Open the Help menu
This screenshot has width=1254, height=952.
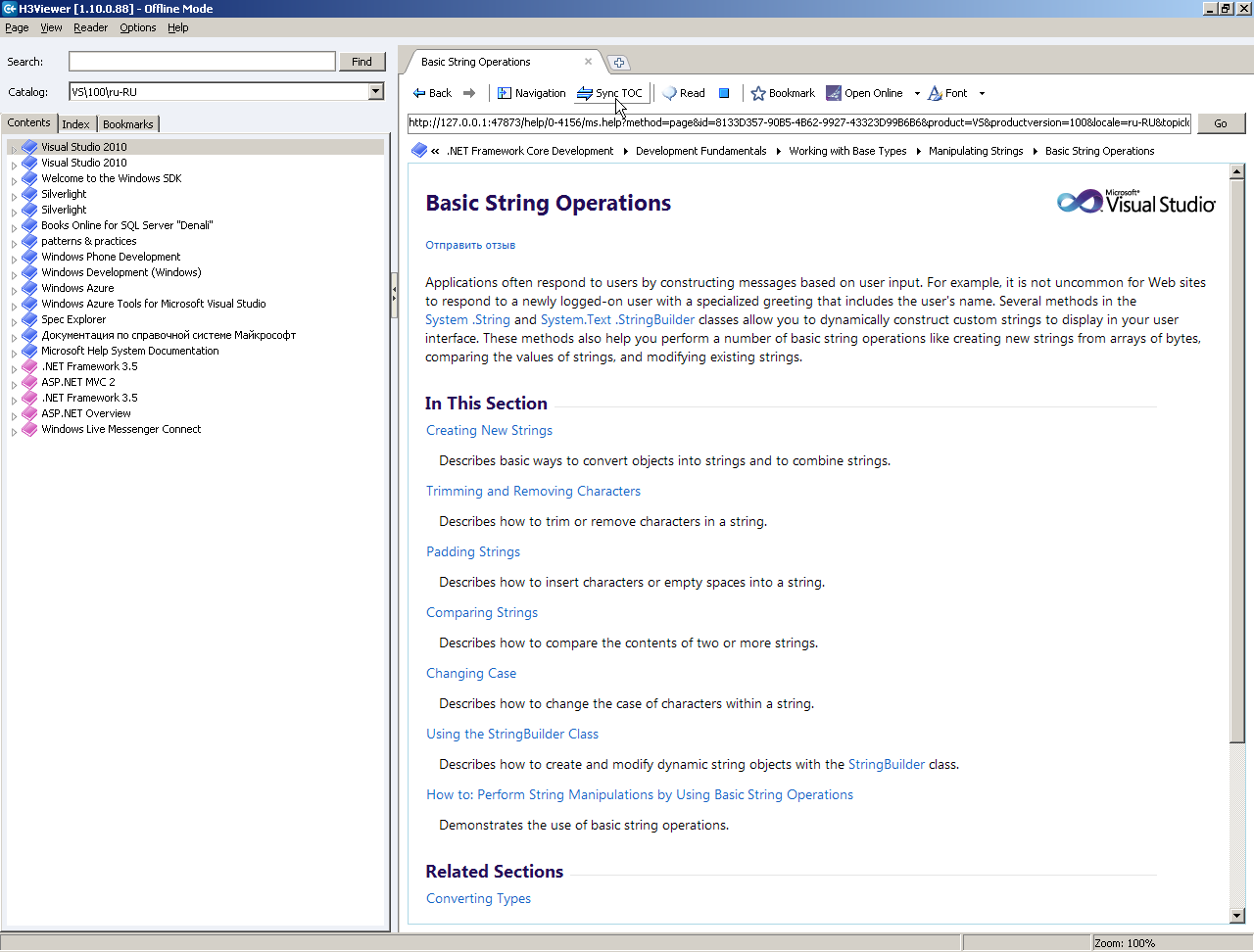177,27
